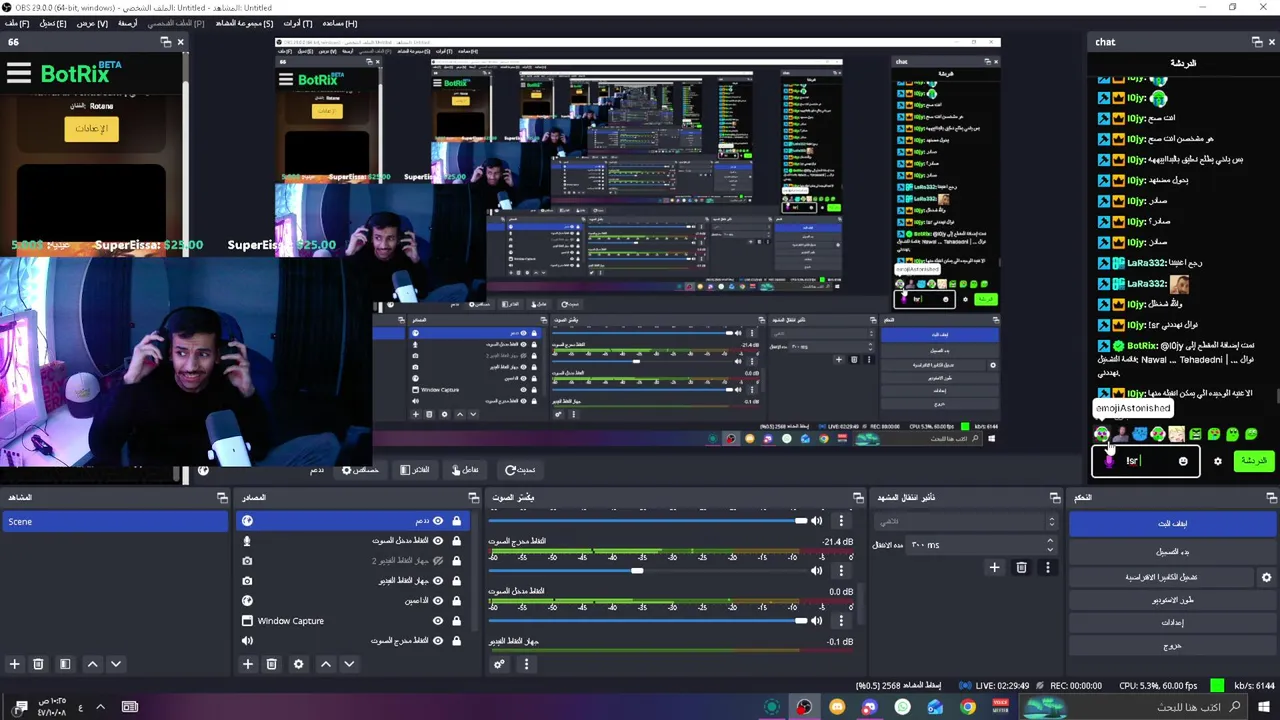Unlock the Window Capture source lock
The image size is (1280, 720).
click(456, 621)
